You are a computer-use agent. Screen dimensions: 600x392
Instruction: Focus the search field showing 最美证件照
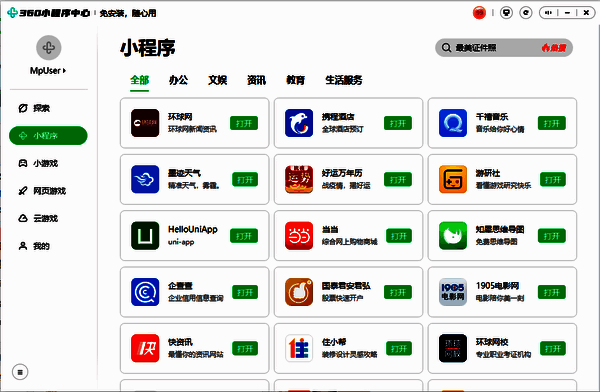504,47
